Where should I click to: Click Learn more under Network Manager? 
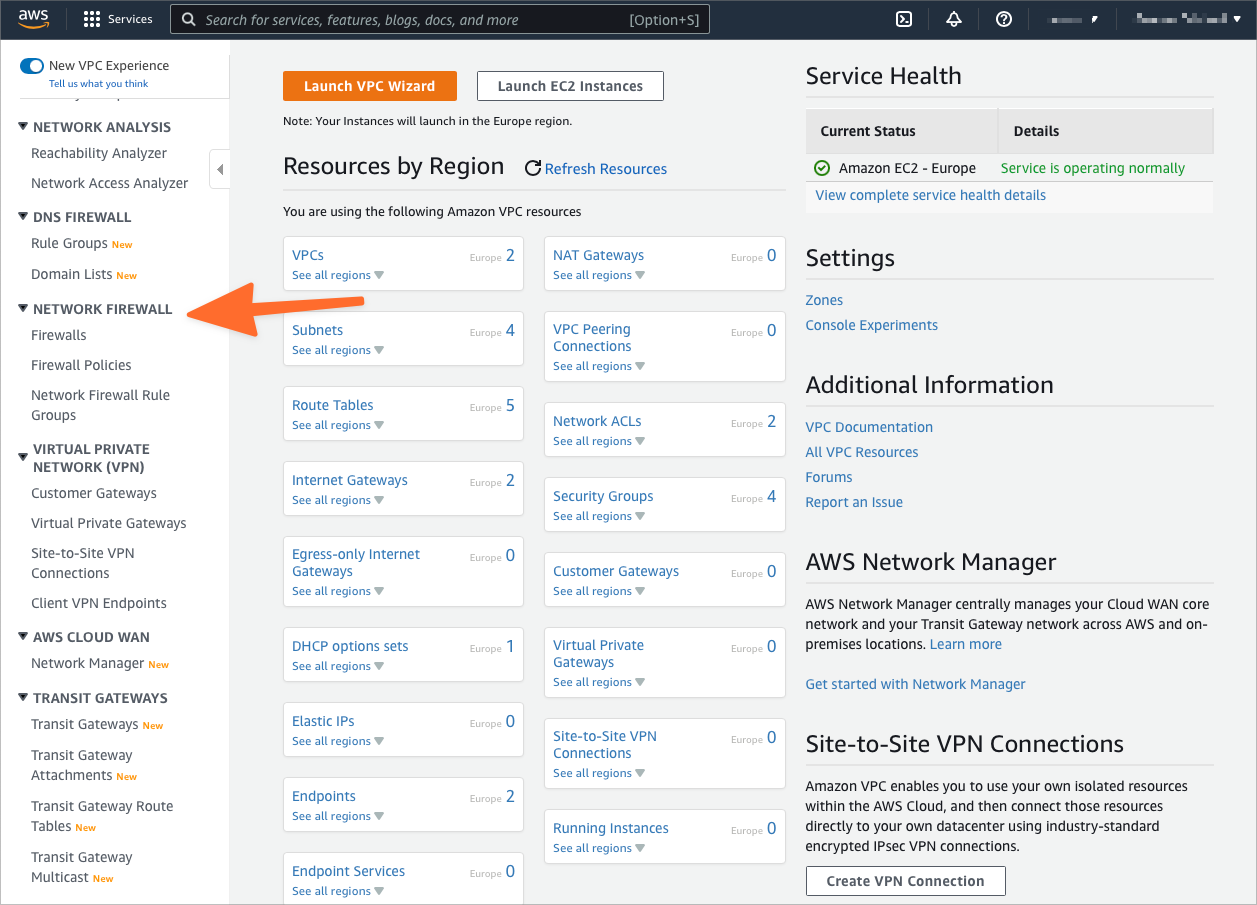click(x=966, y=644)
